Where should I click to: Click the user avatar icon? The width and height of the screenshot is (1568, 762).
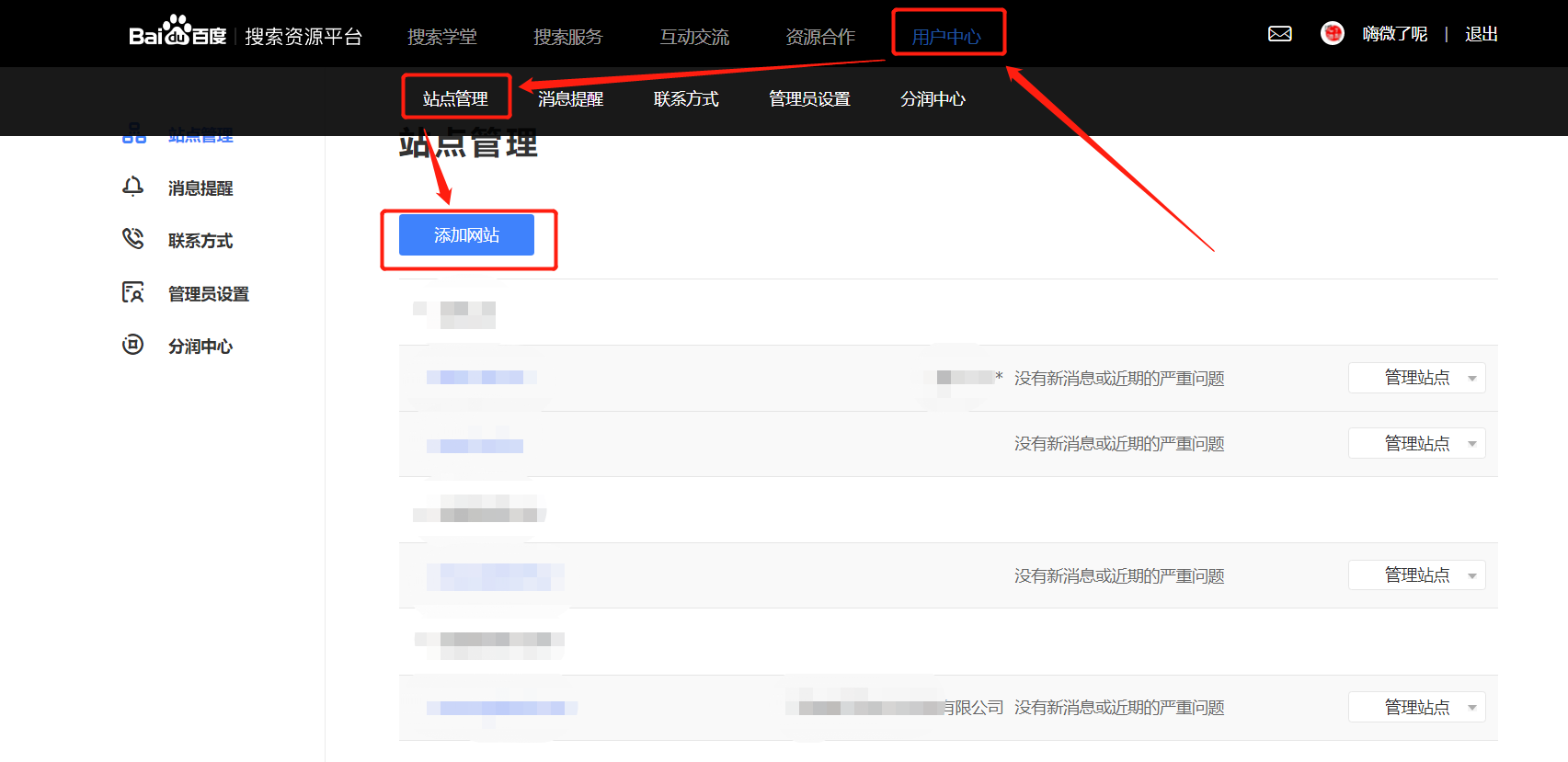pyautogui.click(x=1332, y=34)
